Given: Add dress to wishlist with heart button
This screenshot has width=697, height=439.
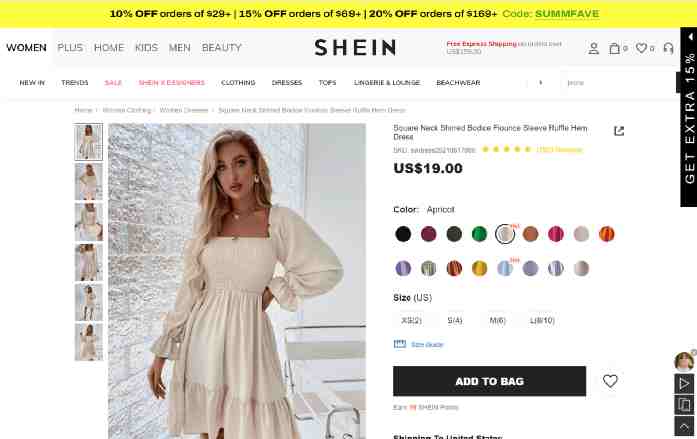Looking at the screenshot, I should tap(610, 381).
